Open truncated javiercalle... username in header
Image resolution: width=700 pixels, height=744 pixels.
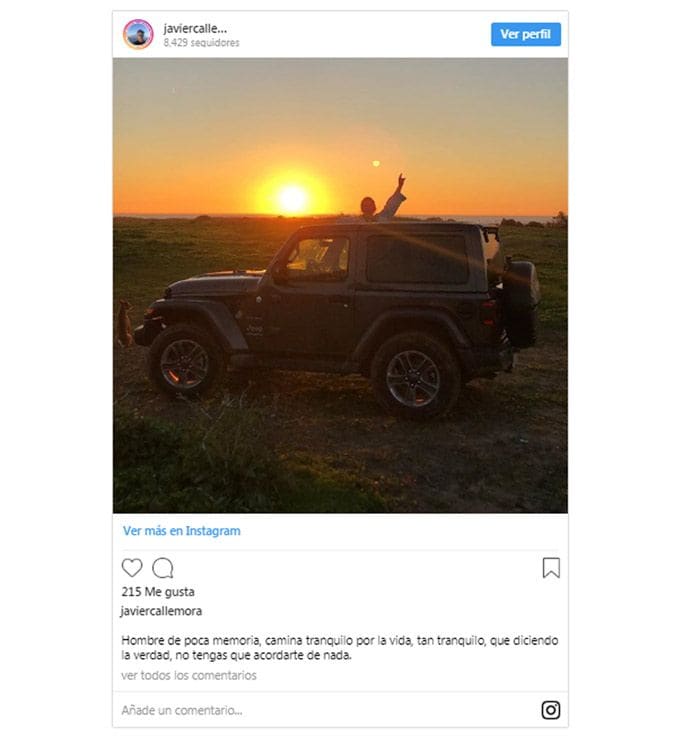(x=195, y=28)
